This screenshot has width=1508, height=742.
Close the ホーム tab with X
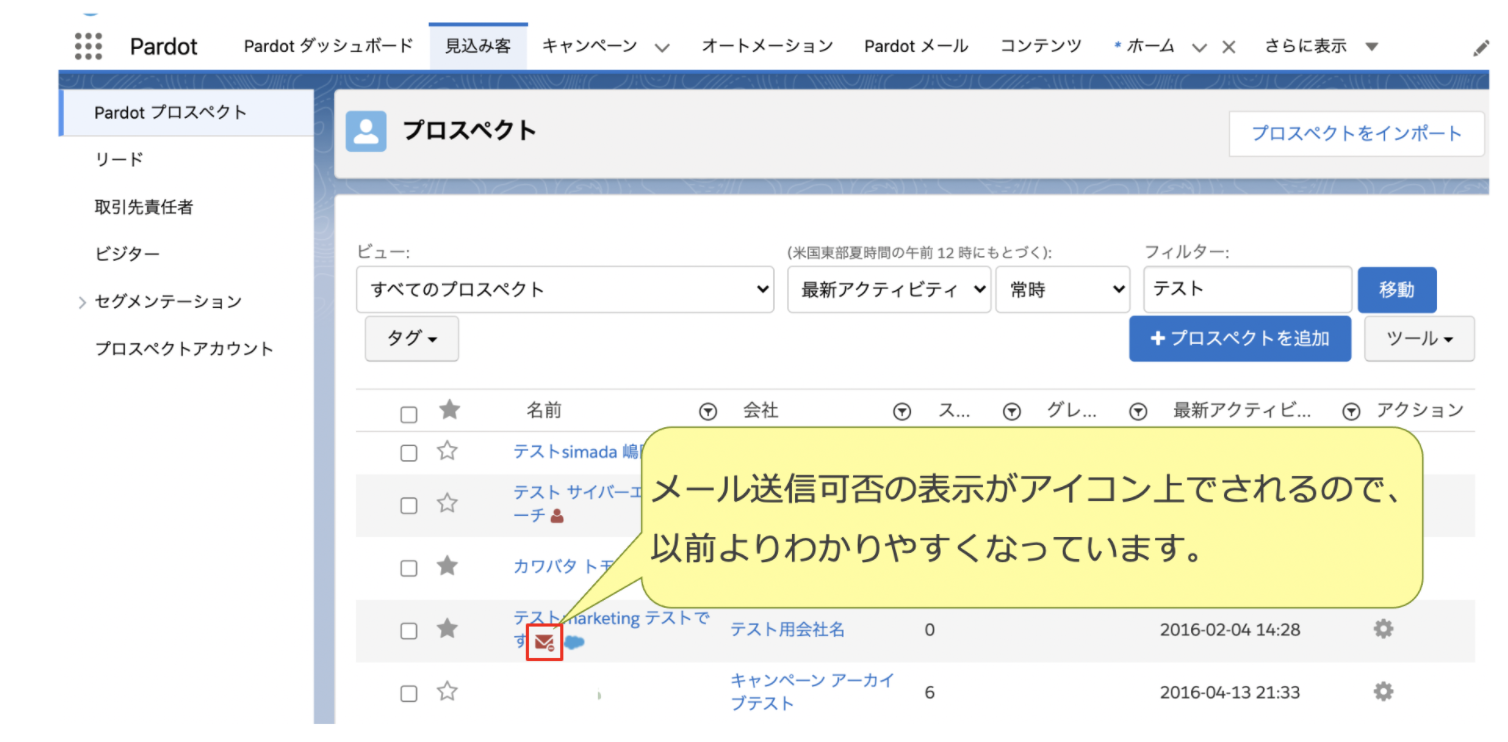[x=1229, y=47]
